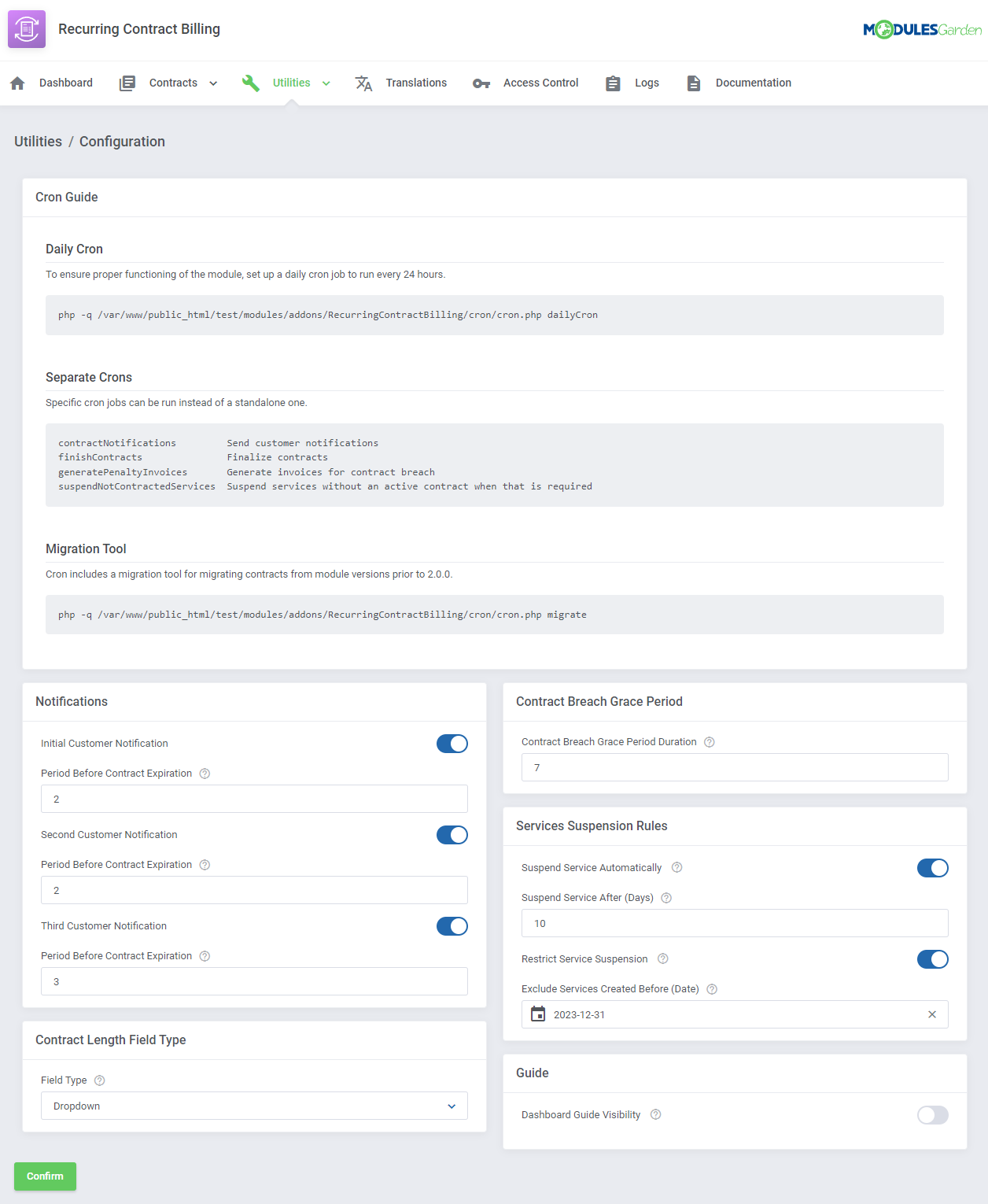Open the Utilities breadcrumb link
The height and width of the screenshot is (1204, 988).
pos(38,142)
